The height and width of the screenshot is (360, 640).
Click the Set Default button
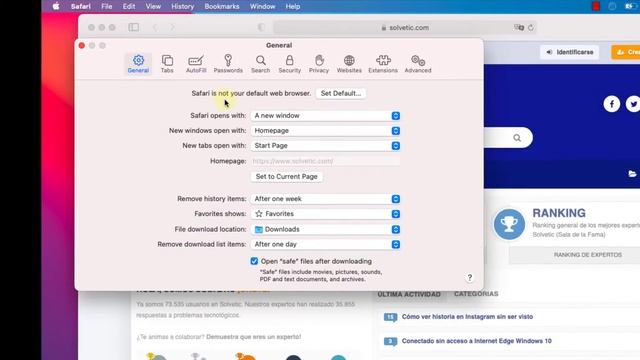(341, 93)
